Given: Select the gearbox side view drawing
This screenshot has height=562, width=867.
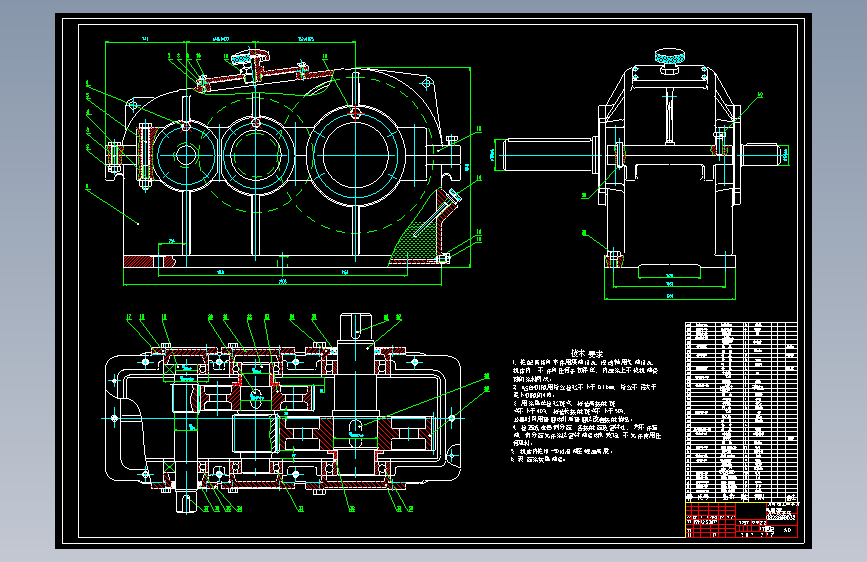Looking at the screenshot, I should (643, 174).
